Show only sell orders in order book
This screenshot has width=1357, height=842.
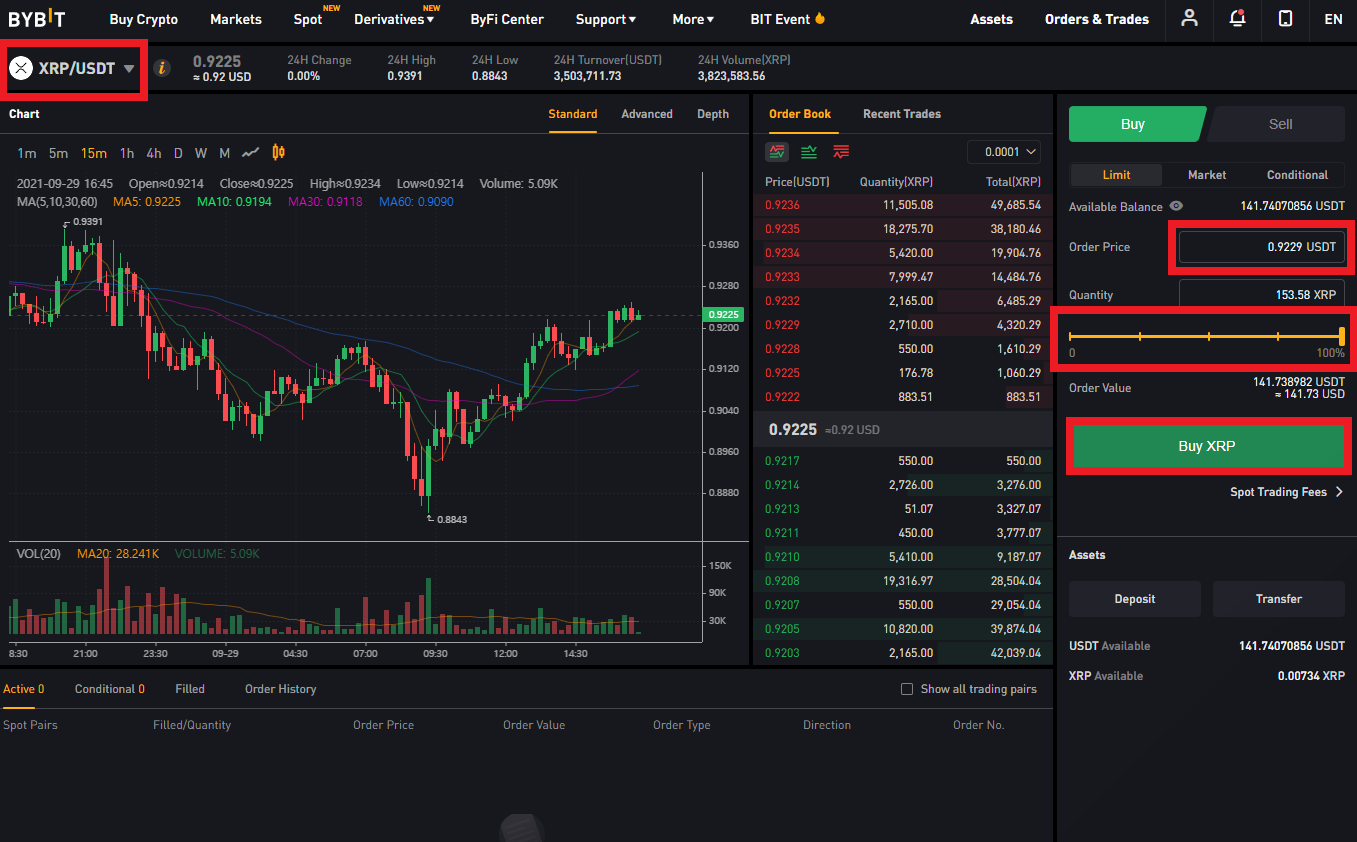pyautogui.click(x=841, y=152)
